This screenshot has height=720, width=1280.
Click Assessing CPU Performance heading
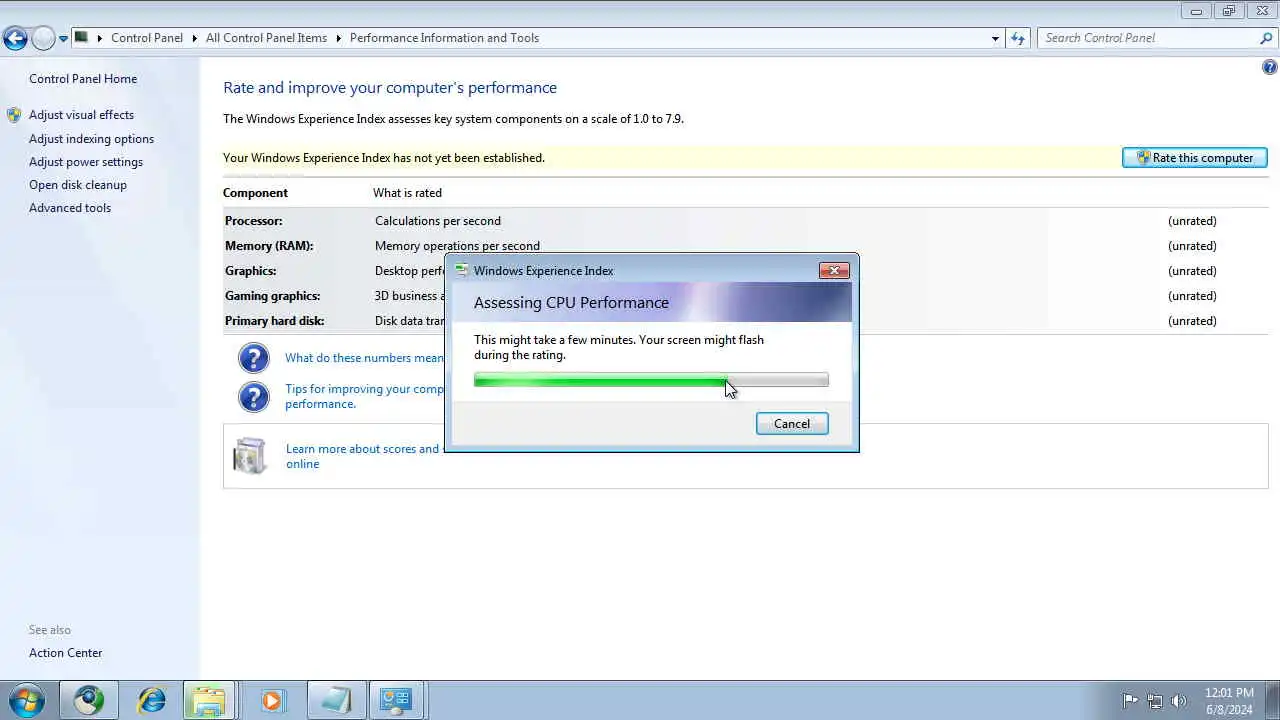(x=571, y=303)
